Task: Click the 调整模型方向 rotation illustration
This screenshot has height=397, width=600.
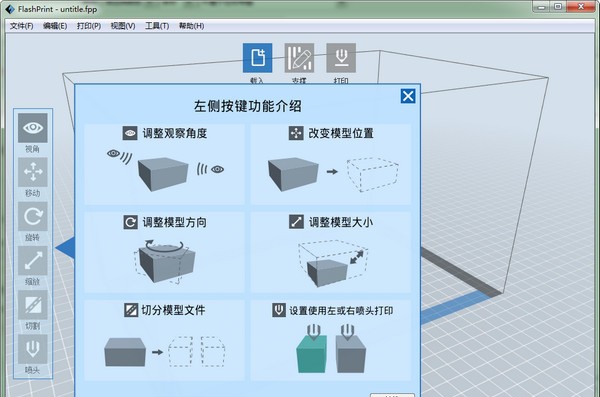Action: click(165, 261)
